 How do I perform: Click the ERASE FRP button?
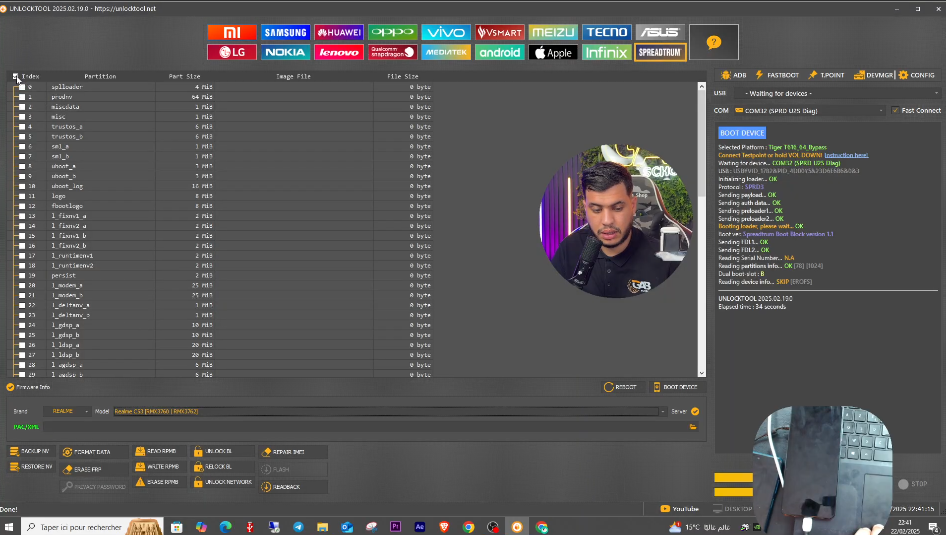pos(94,469)
